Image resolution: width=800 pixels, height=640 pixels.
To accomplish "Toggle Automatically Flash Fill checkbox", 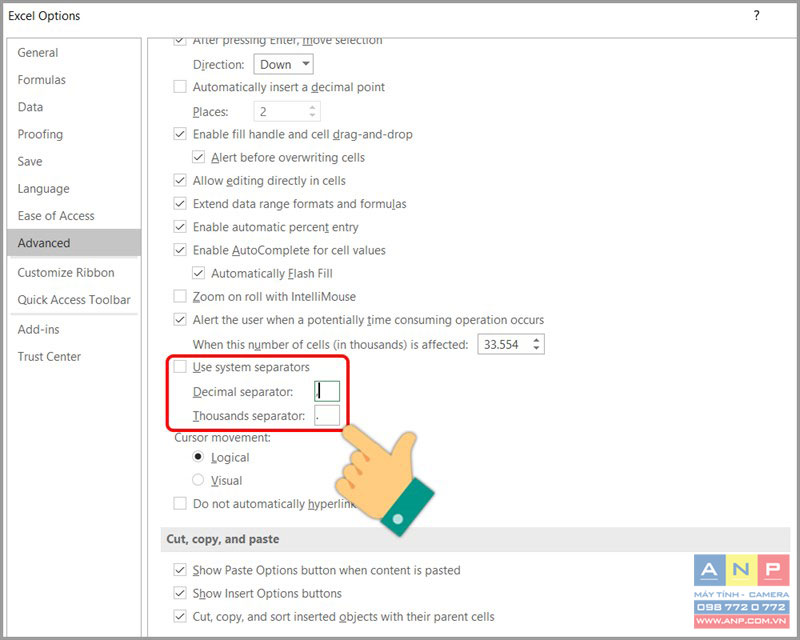I will point(198,274).
